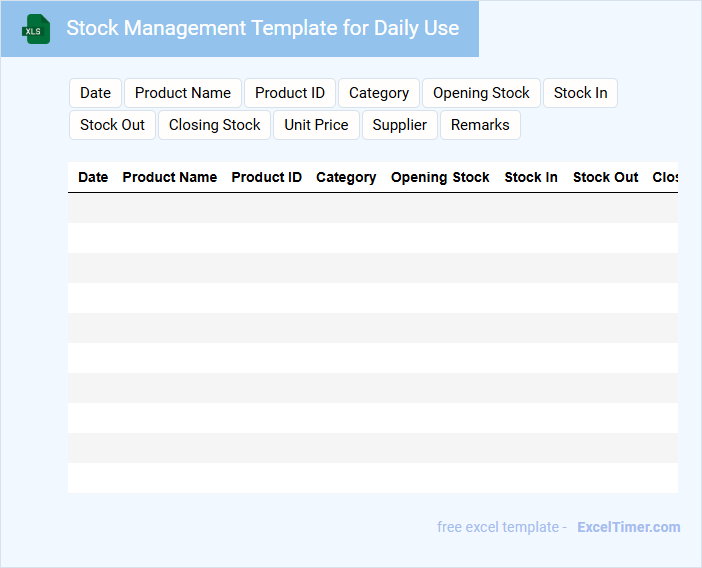Screen dimensions: 702x568
Task: Select the Stock In column header
Action: pyautogui.click(x=531, y=177)
